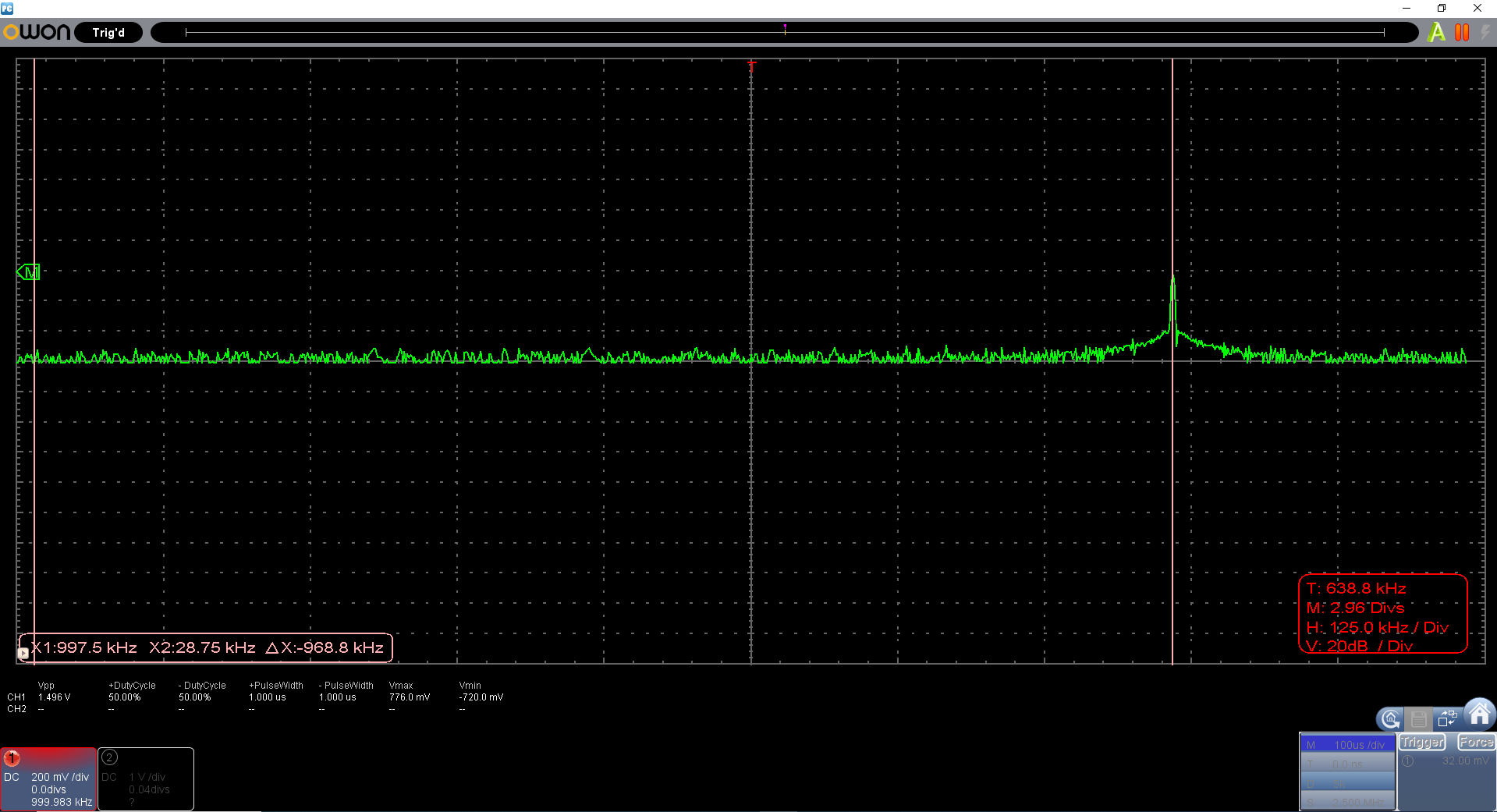Open the large Home menu icon
Viewport: 1497px width, 812px height.
point(1479,713)
